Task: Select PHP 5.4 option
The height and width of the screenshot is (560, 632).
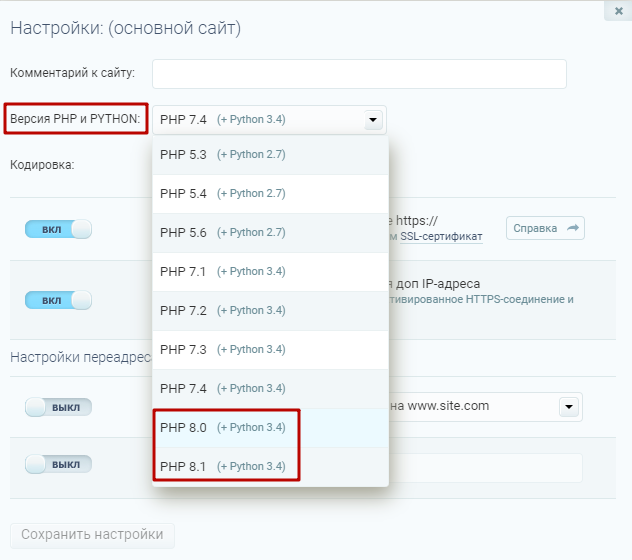Action: 270,194
